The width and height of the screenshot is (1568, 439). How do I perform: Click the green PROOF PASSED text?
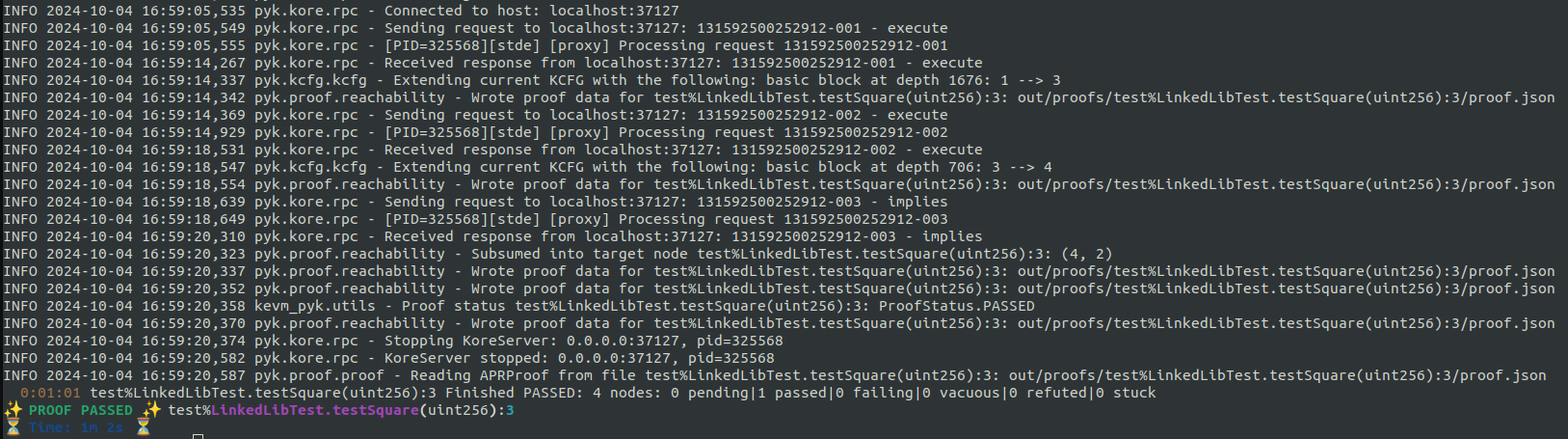(81, 410)
